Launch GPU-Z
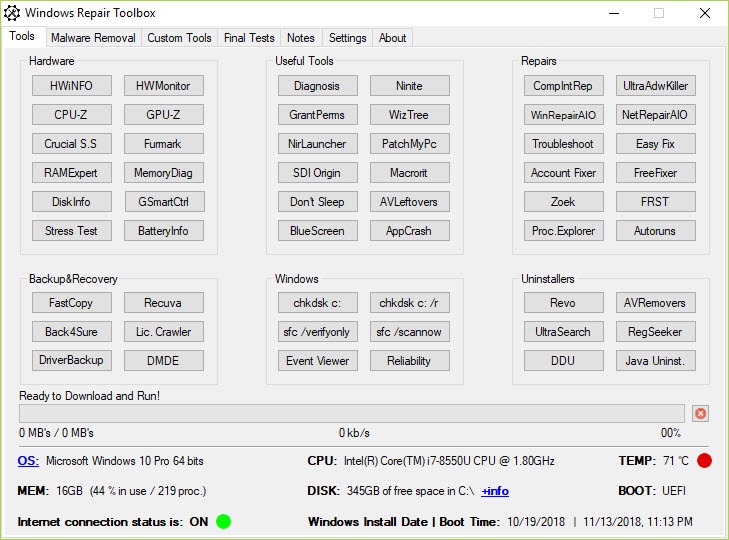This screenshot has height=540, width=729. (164, 114)
